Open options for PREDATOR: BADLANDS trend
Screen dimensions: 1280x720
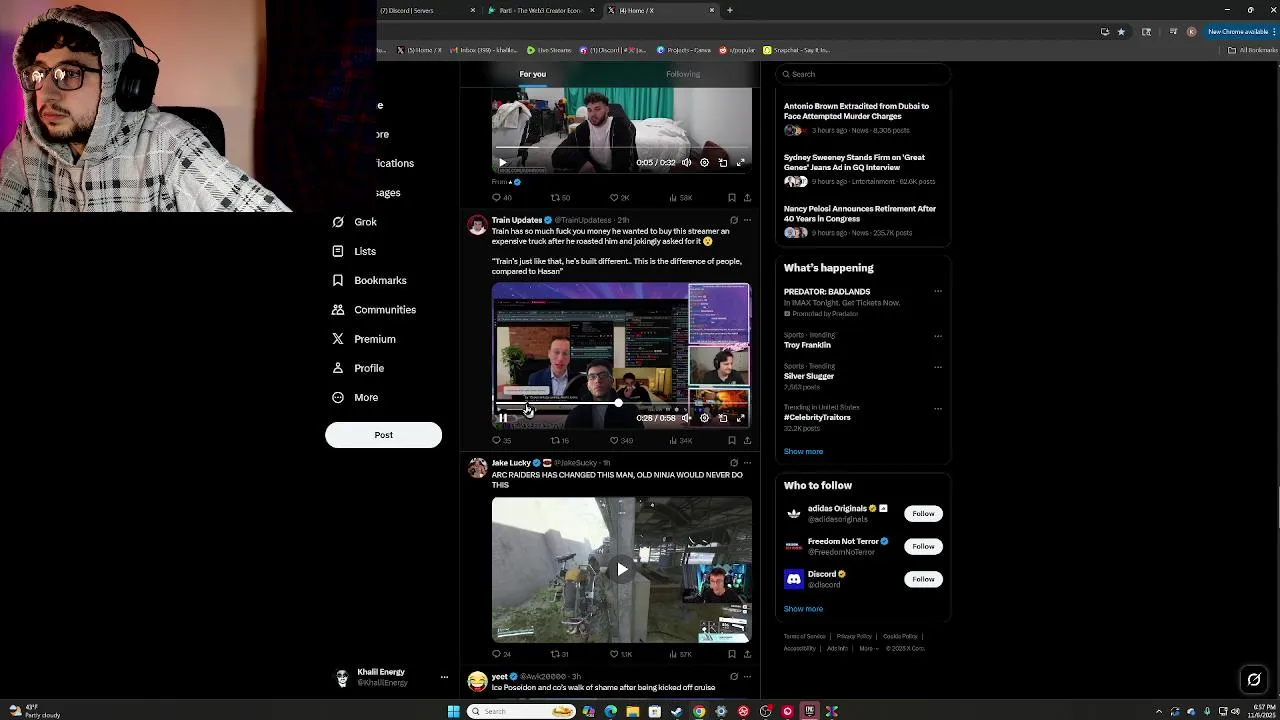(938, 292)
